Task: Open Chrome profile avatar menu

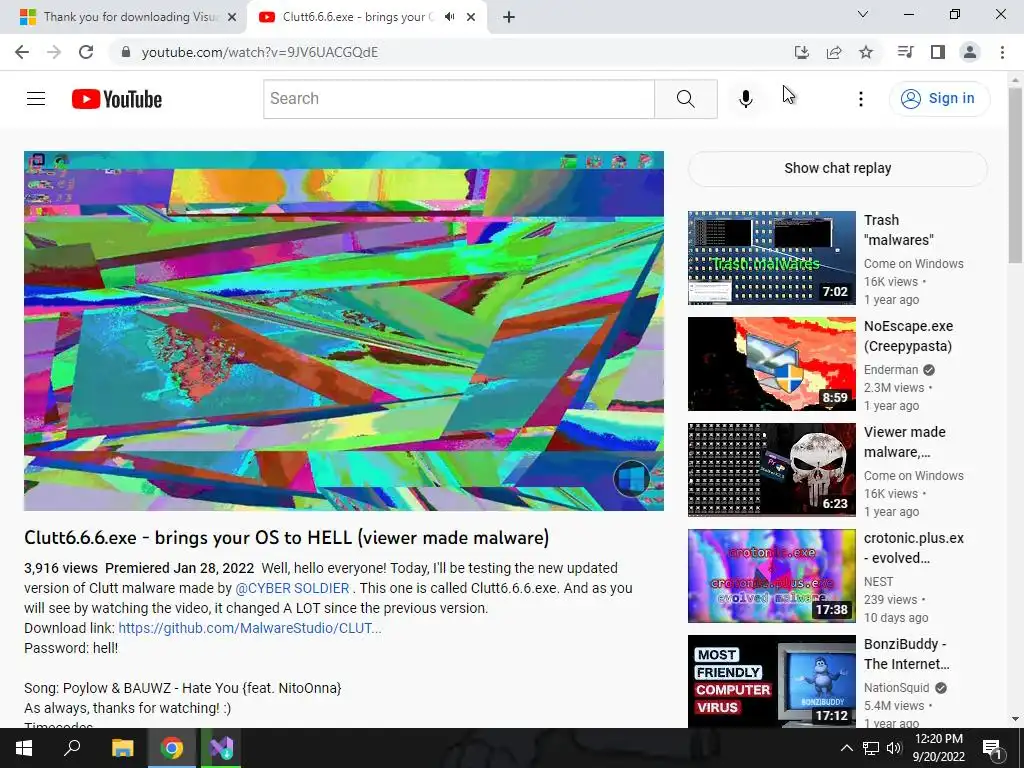Action: click(970, 52)
